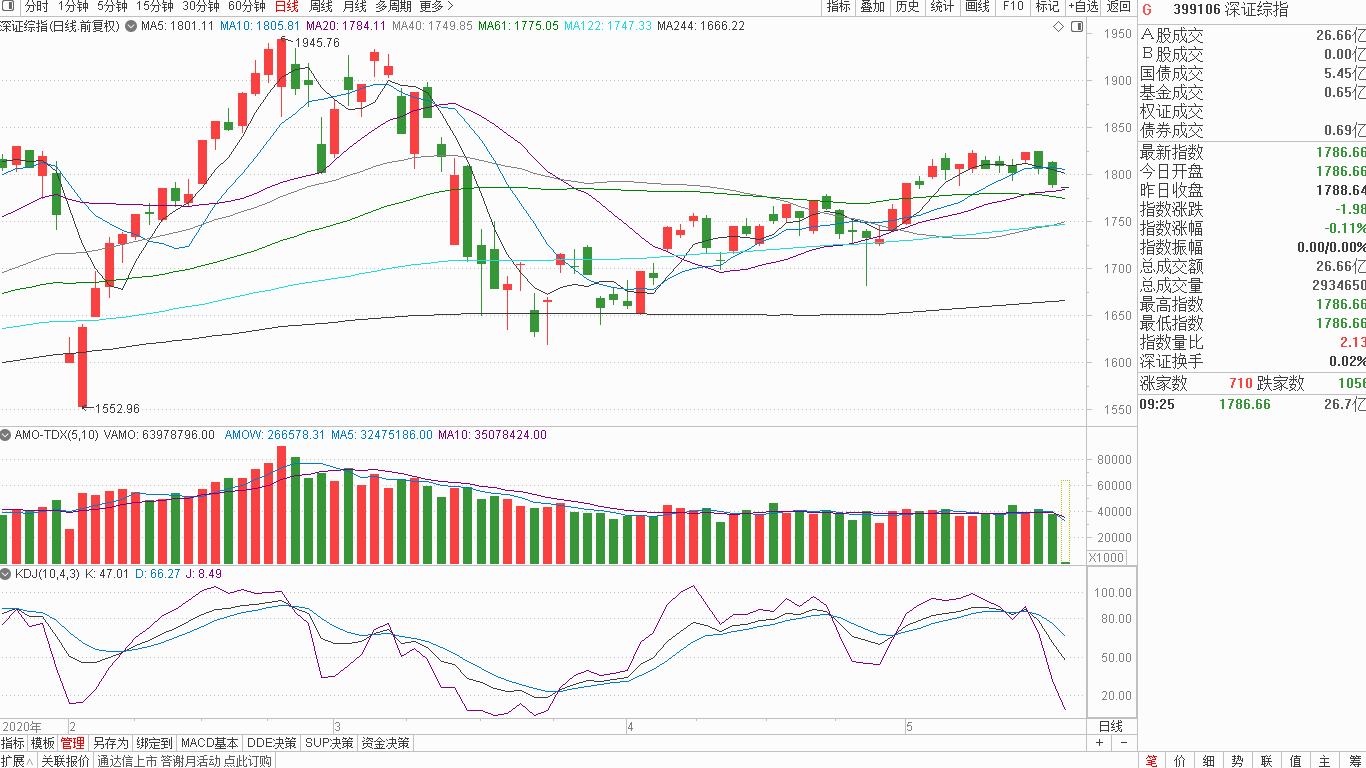Open KDJ indicator dropdown arrow
The width and height of the screenshot is (1366, 768).
6,573
